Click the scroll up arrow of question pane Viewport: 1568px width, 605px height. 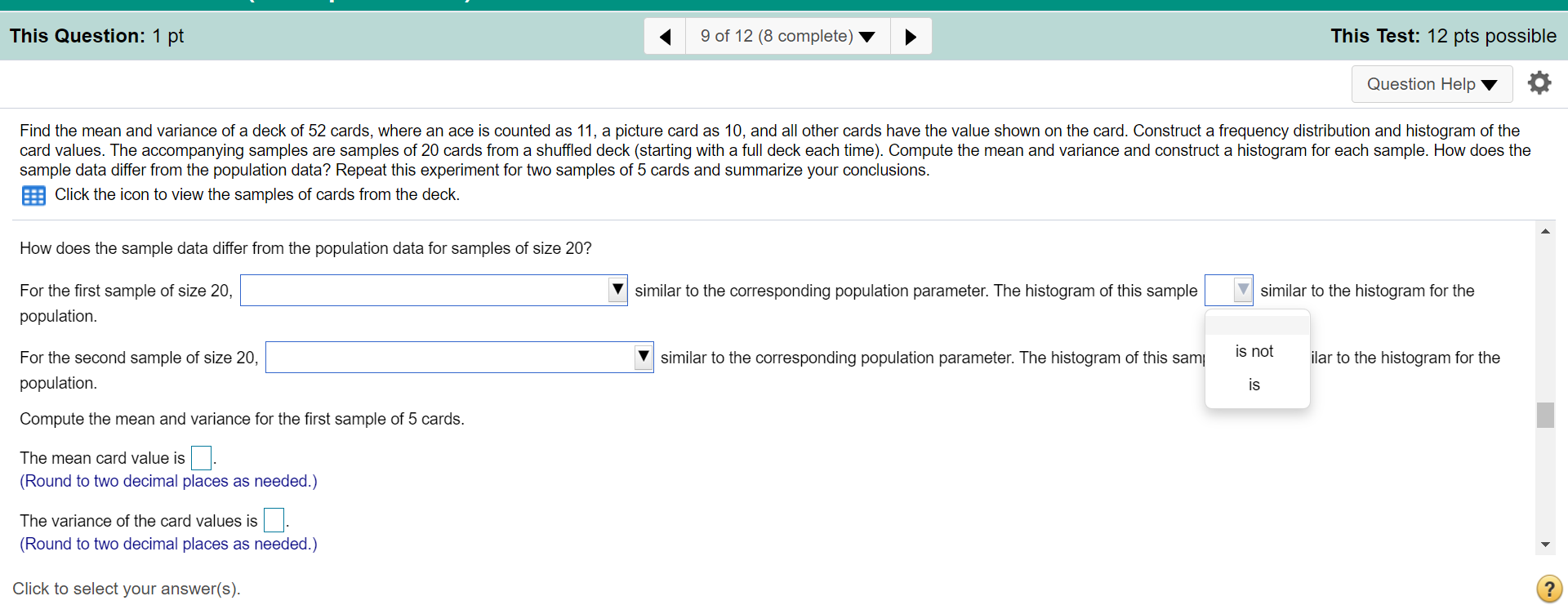point(1545,231)
